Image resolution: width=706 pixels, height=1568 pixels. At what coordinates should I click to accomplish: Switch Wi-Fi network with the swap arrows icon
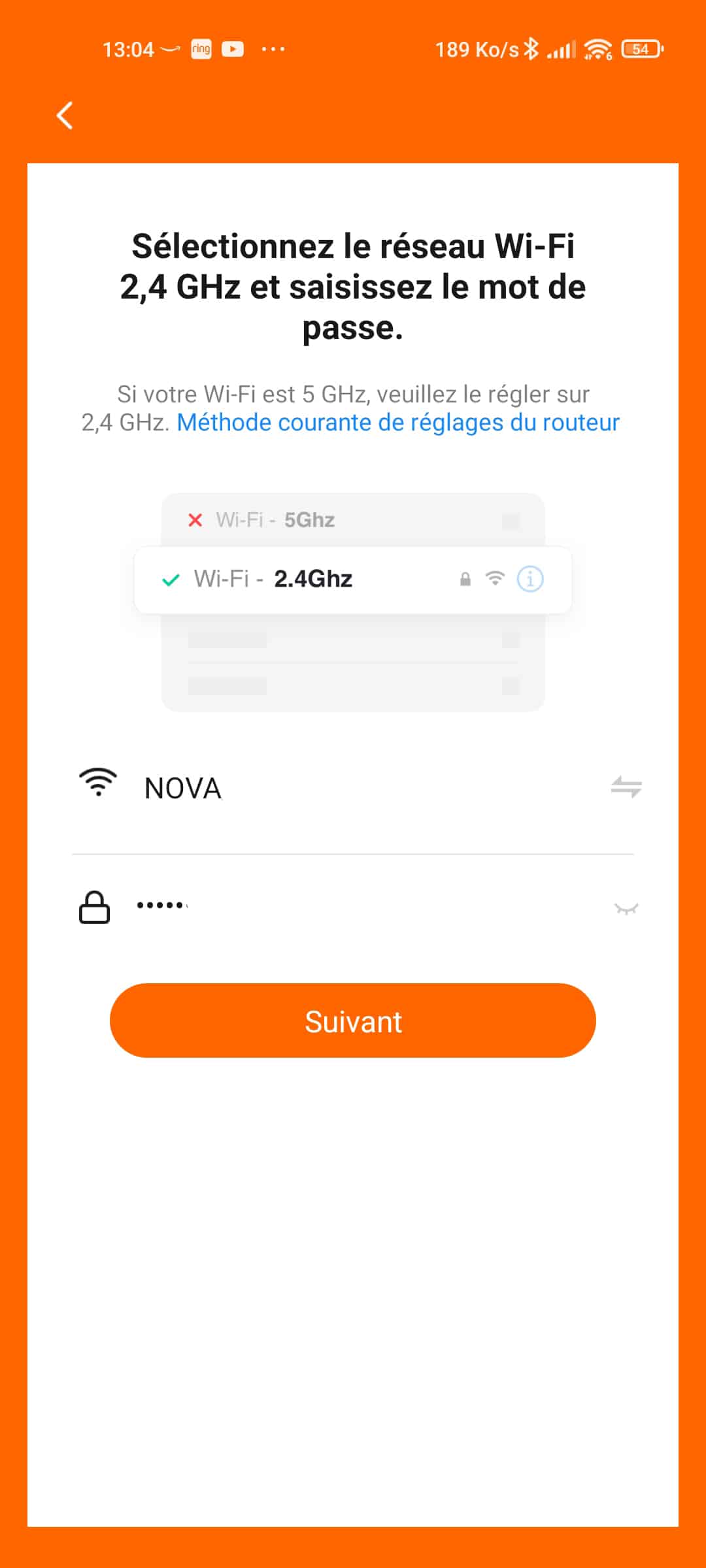(626, 787)
